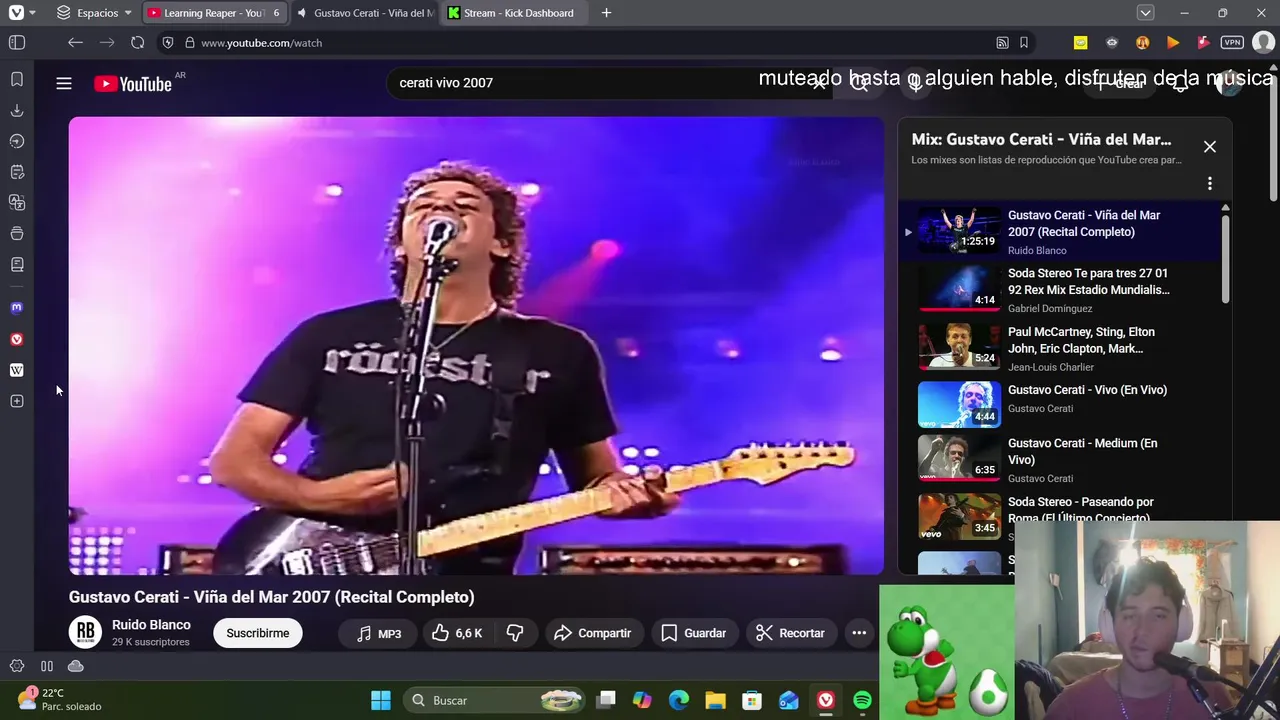
Task: Select the Gustavo Cerati Viña del Mar tab
Action: coord(364,13)
